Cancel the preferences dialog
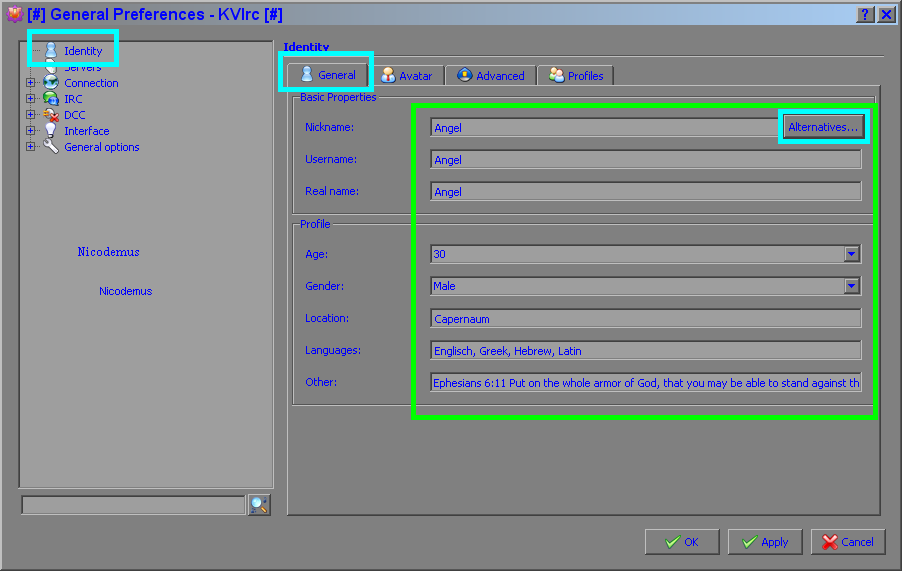This screenshot has height=571, width=902. [x=848, y=542]
